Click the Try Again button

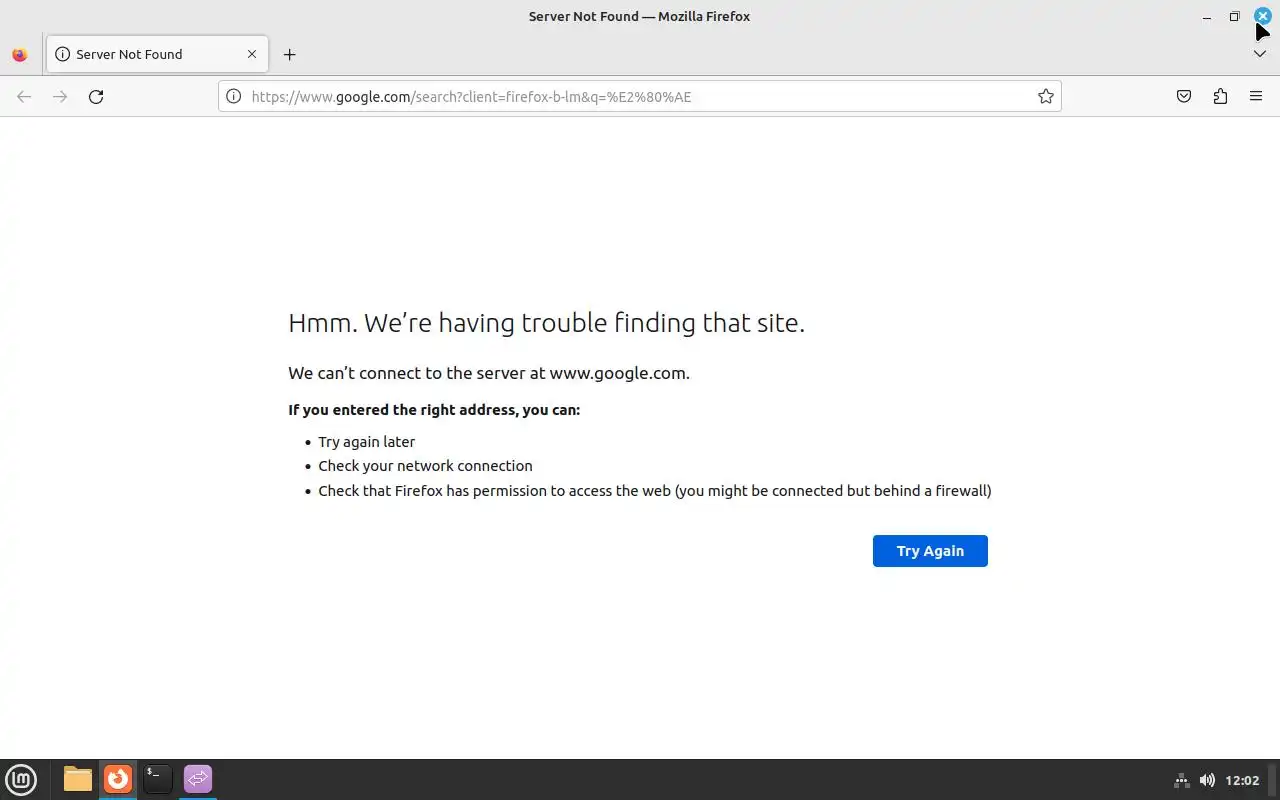click(930, 551)
